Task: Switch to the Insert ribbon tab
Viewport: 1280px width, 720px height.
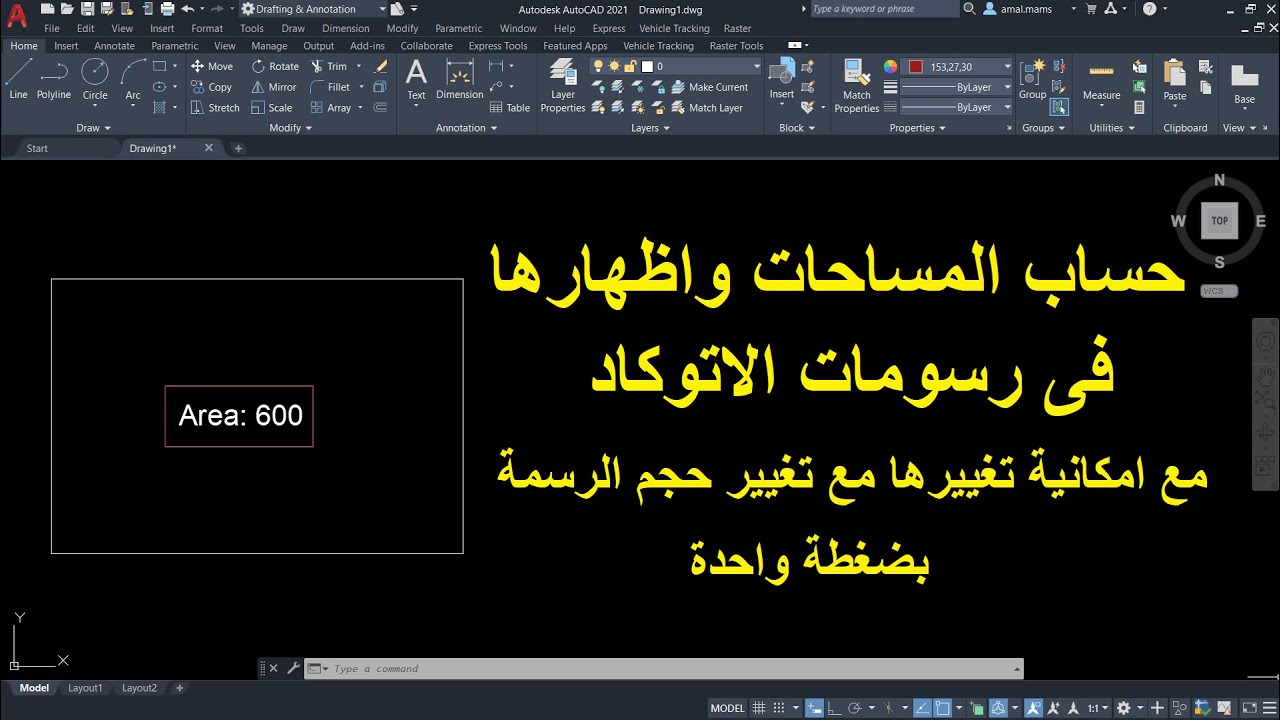Action: [x=66, y=46]
